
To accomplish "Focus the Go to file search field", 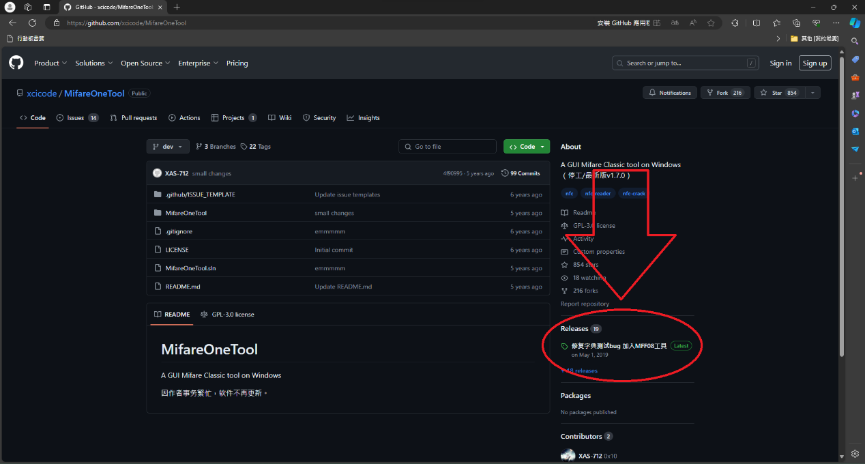I will [x=447, y=146].
